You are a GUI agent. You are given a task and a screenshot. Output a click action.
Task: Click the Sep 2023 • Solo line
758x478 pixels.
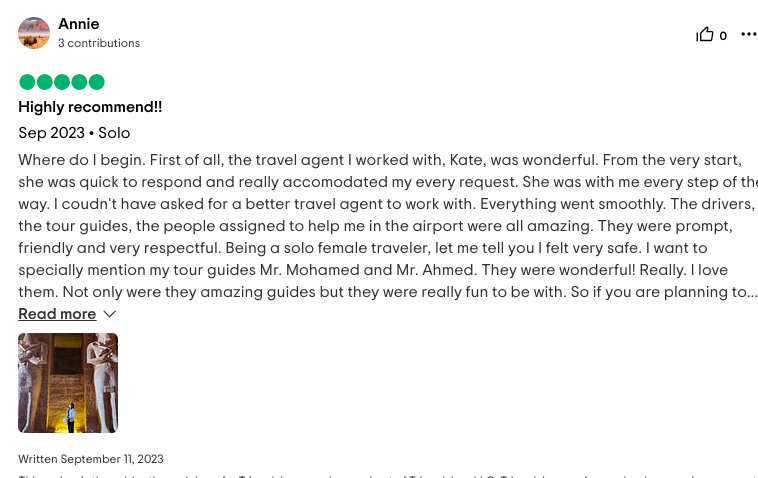click(74, 133)
